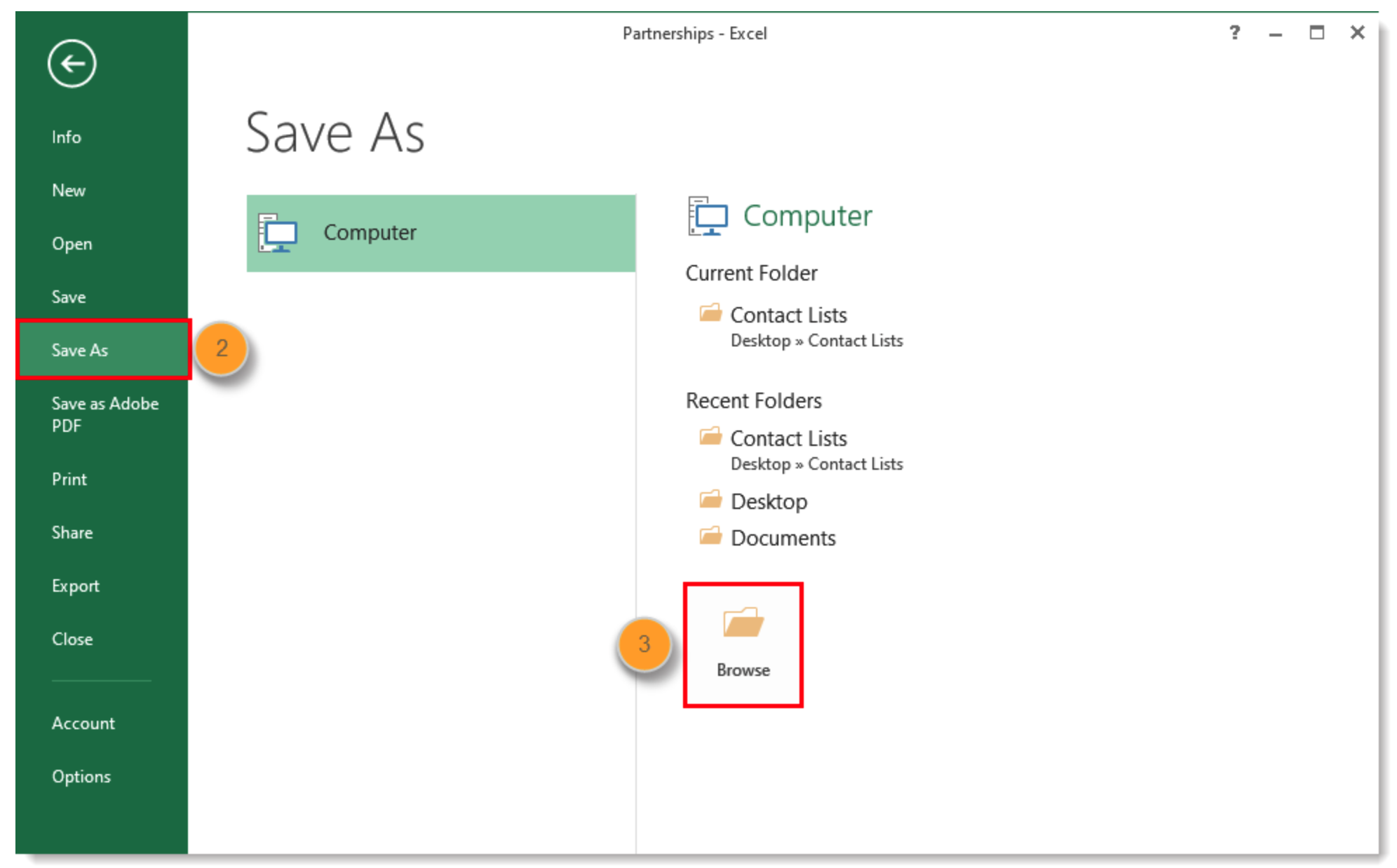Click the Documents recent folder icon
1397x868 pixels.
(710, 536)
